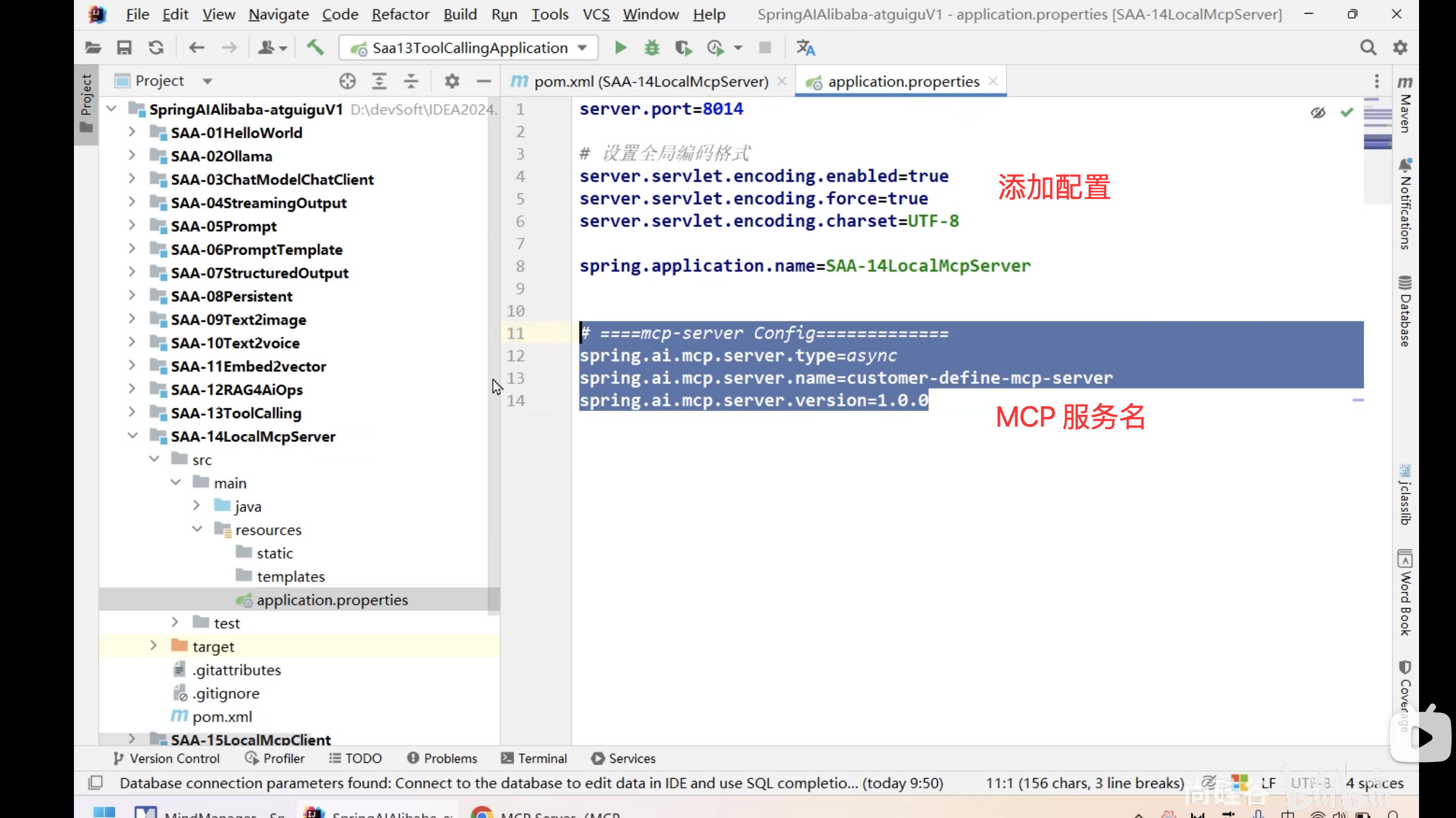Start the Debug bug icon

652,48
